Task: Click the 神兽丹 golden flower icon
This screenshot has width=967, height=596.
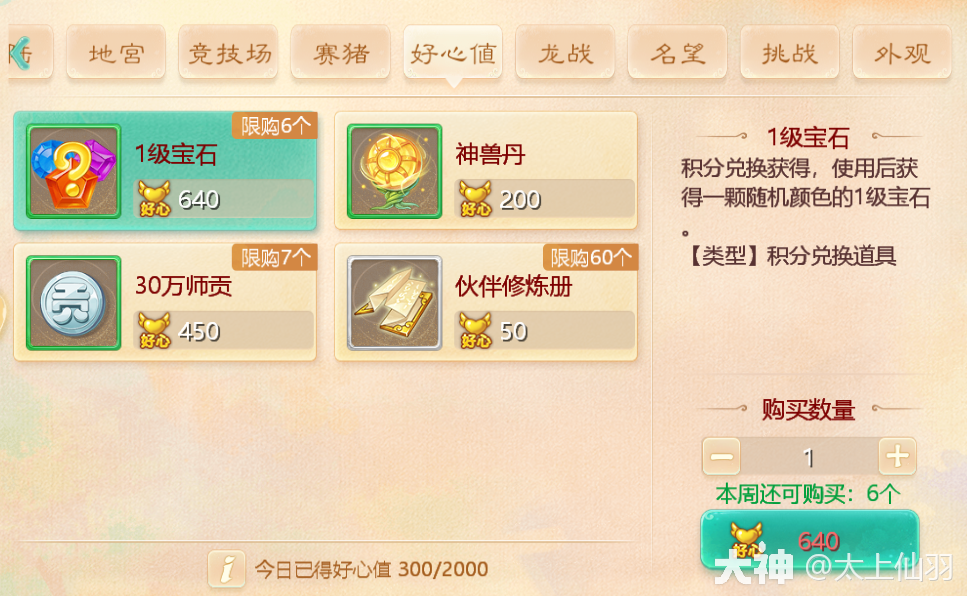Action: coord(395,172)
